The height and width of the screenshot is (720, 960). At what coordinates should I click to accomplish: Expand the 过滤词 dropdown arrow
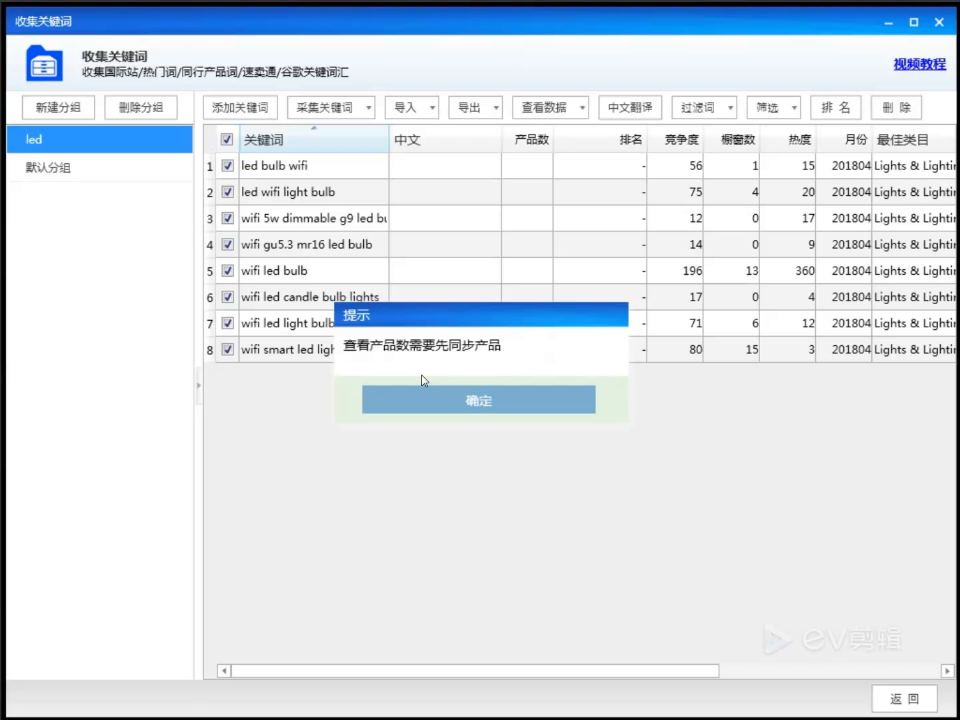tap(730, 108)
